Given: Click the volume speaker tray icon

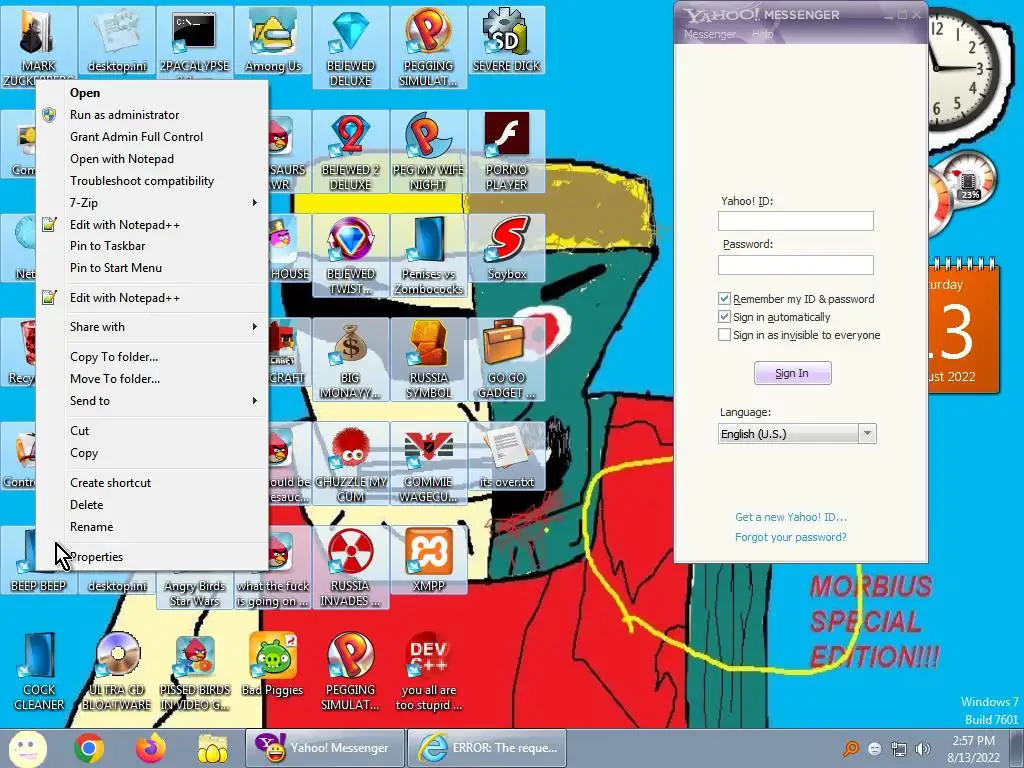Looking at the screenshot, I should pos(922,749).
